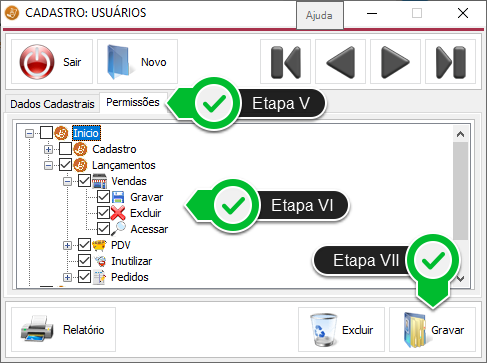Expand the PDV tree node
Screen dimensions: 487x363
[67, 245]
